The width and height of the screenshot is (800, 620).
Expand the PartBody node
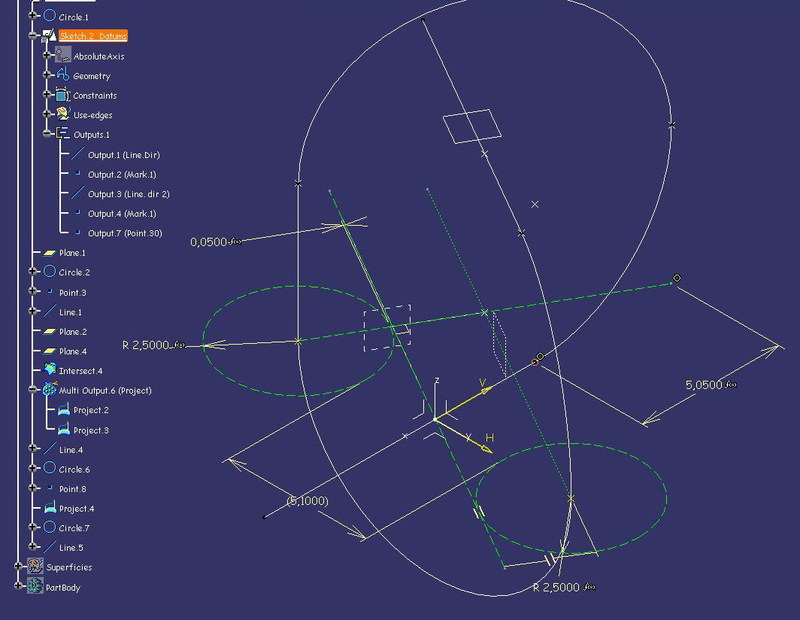(19, 587)
